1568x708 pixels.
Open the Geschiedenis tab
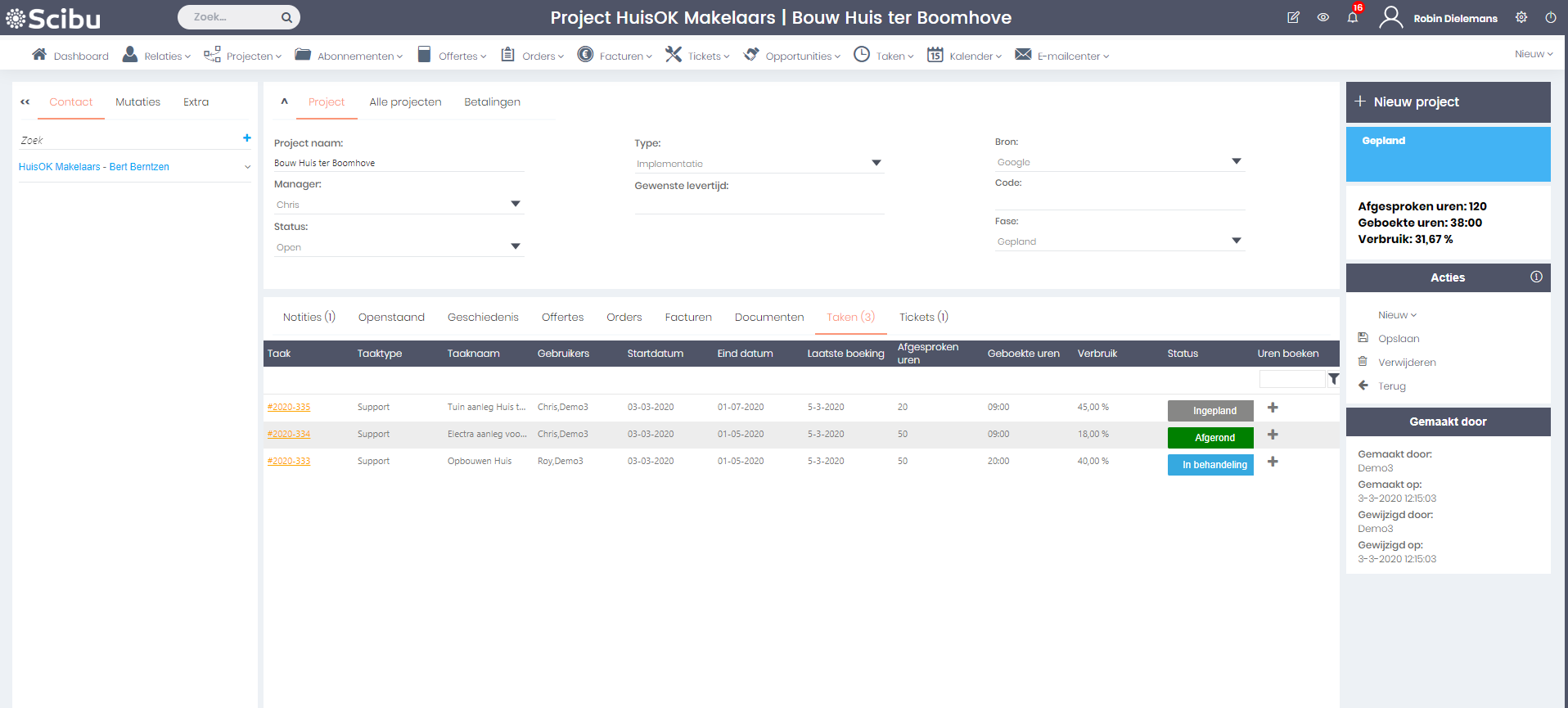[x=483, y=318]
